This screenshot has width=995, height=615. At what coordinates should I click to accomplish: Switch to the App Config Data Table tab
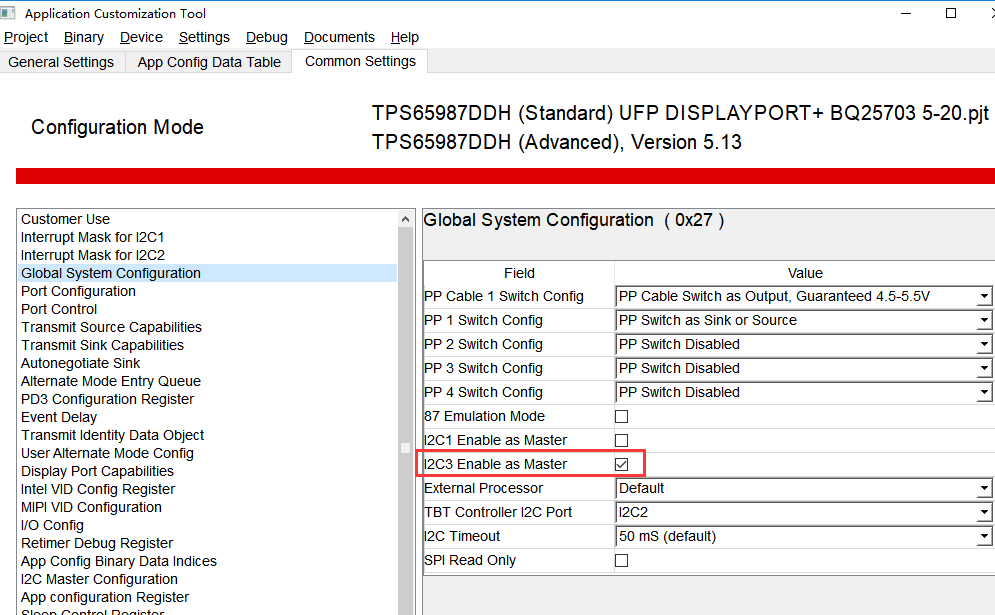click(209, 62)
